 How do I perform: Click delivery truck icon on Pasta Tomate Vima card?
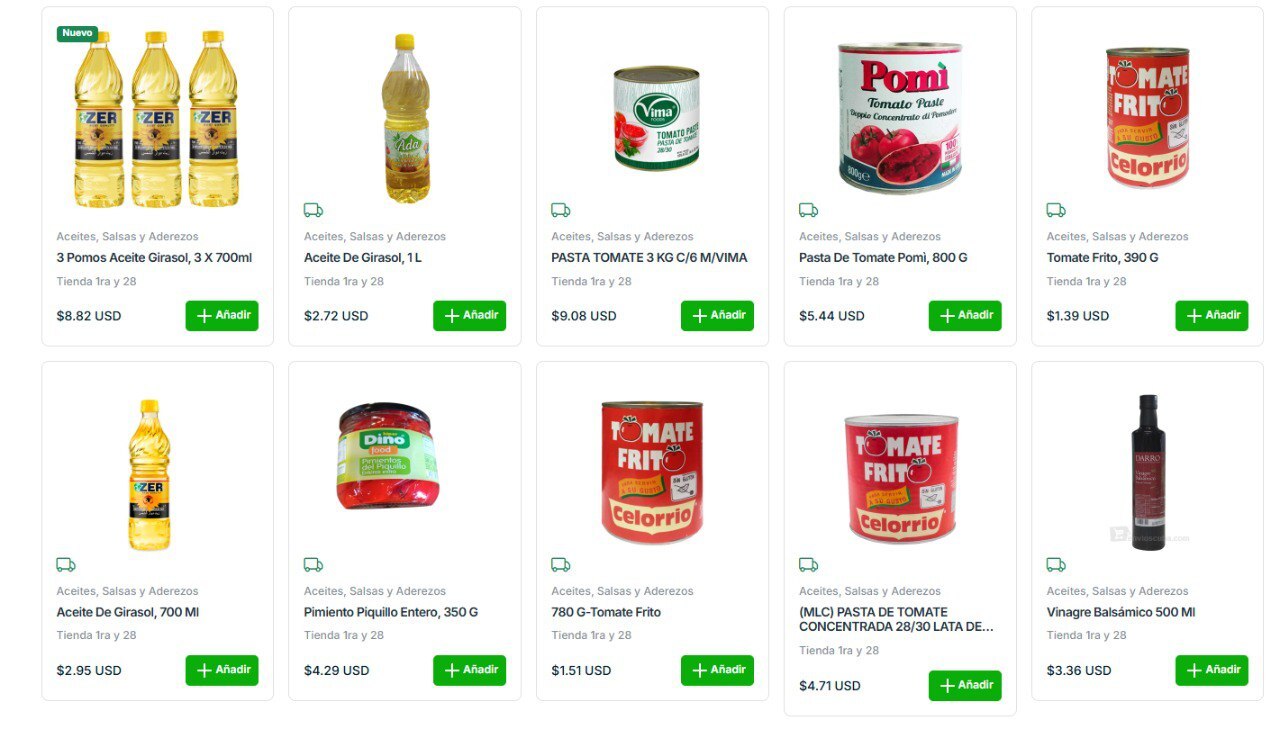[x=560, y=210]
